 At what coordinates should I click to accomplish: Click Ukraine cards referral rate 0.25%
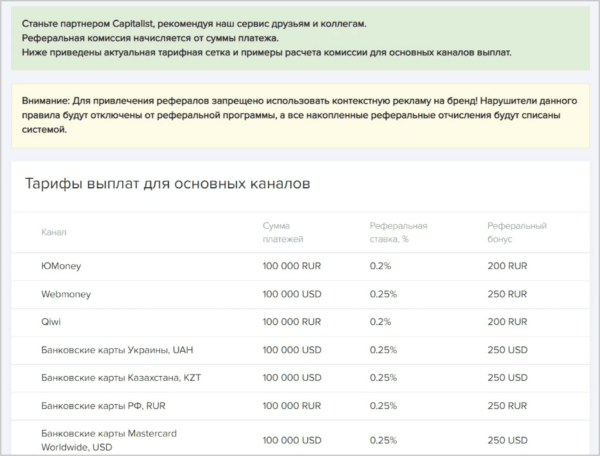tap(383, 350)
